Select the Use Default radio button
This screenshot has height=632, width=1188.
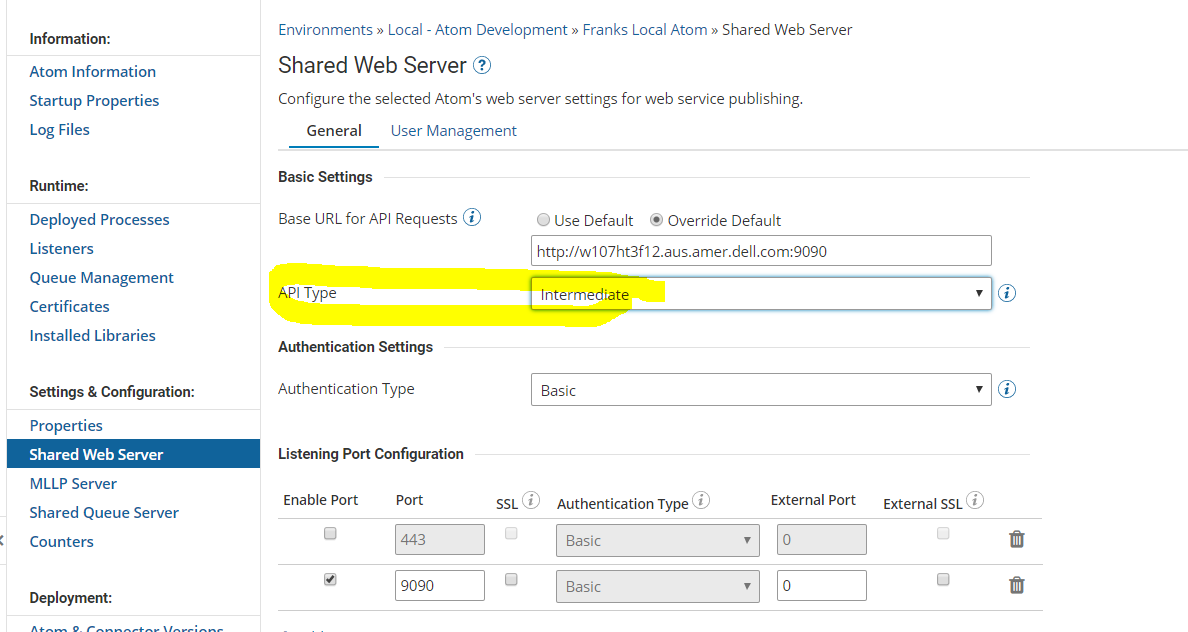pos(543,220)
